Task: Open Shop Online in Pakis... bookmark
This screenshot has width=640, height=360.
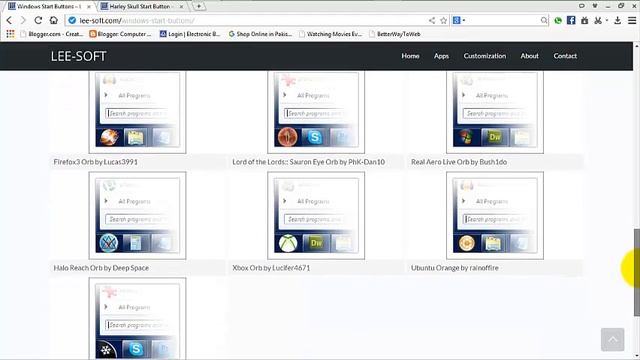Action: 260,34
